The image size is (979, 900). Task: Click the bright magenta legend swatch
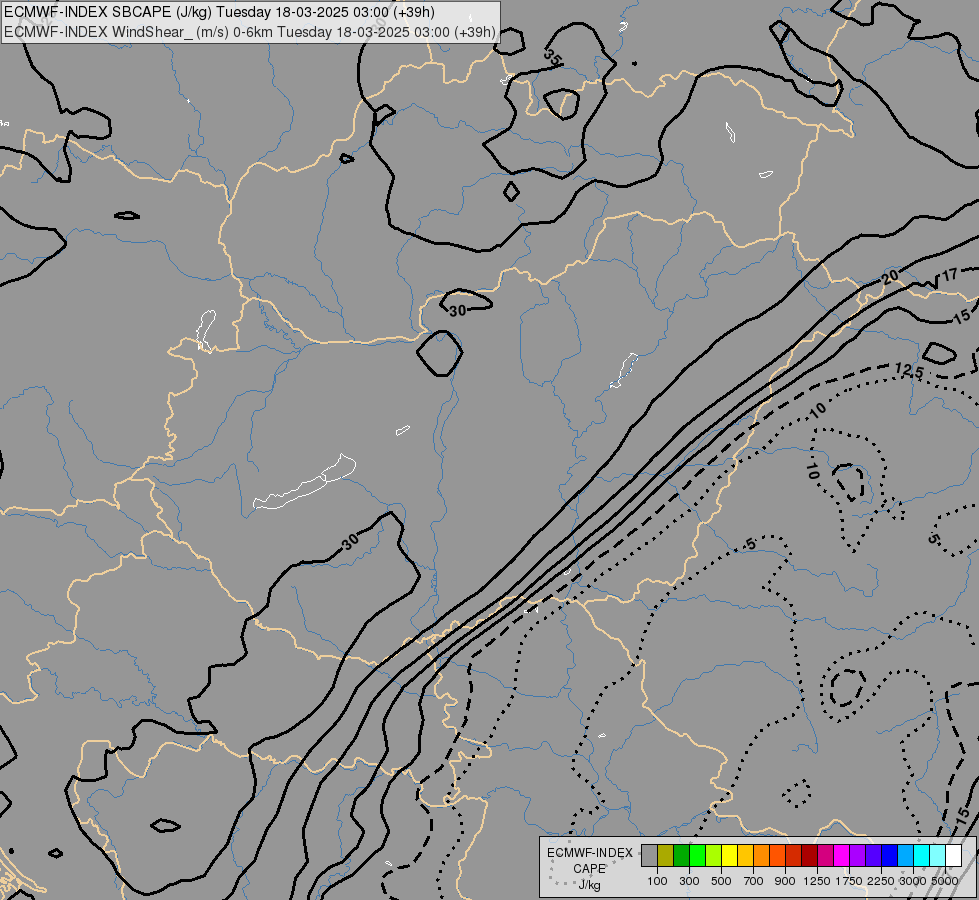pyautogui.click(x=842, y=855)
